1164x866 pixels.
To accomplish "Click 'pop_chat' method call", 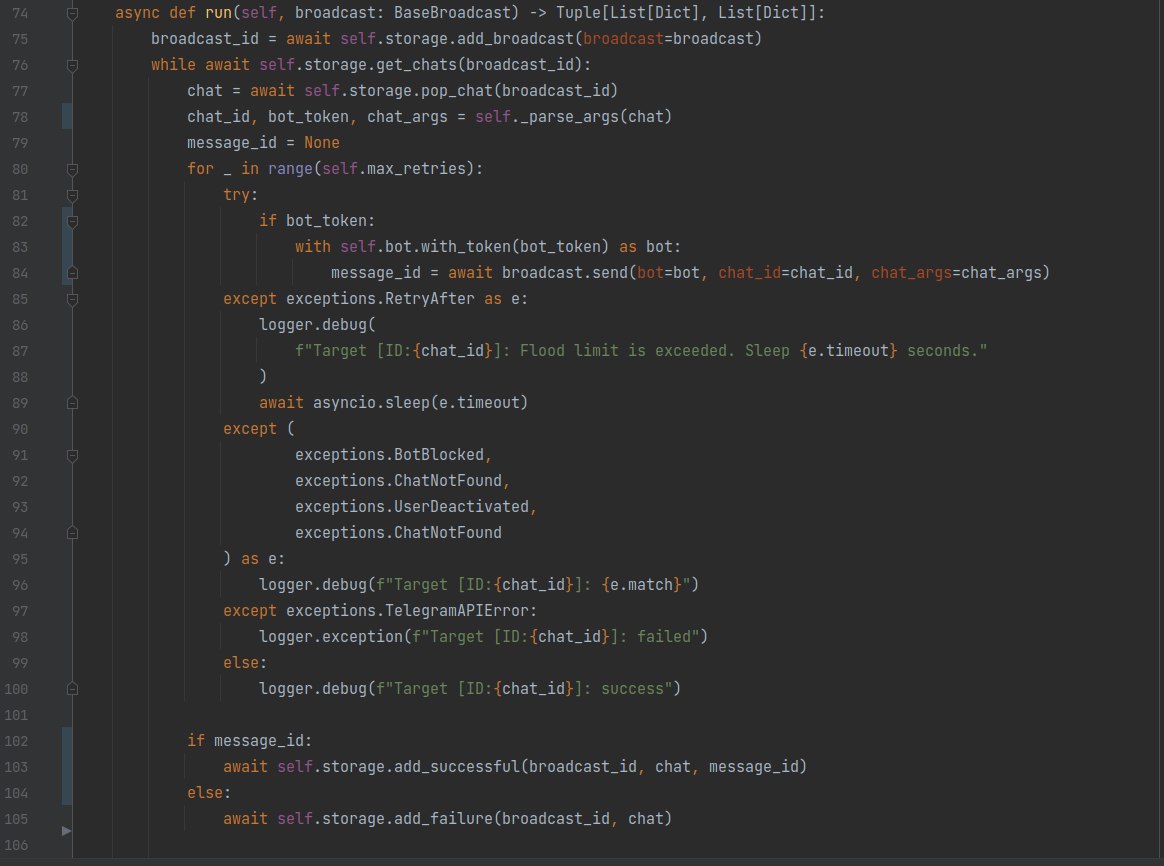I will point(457,91).
